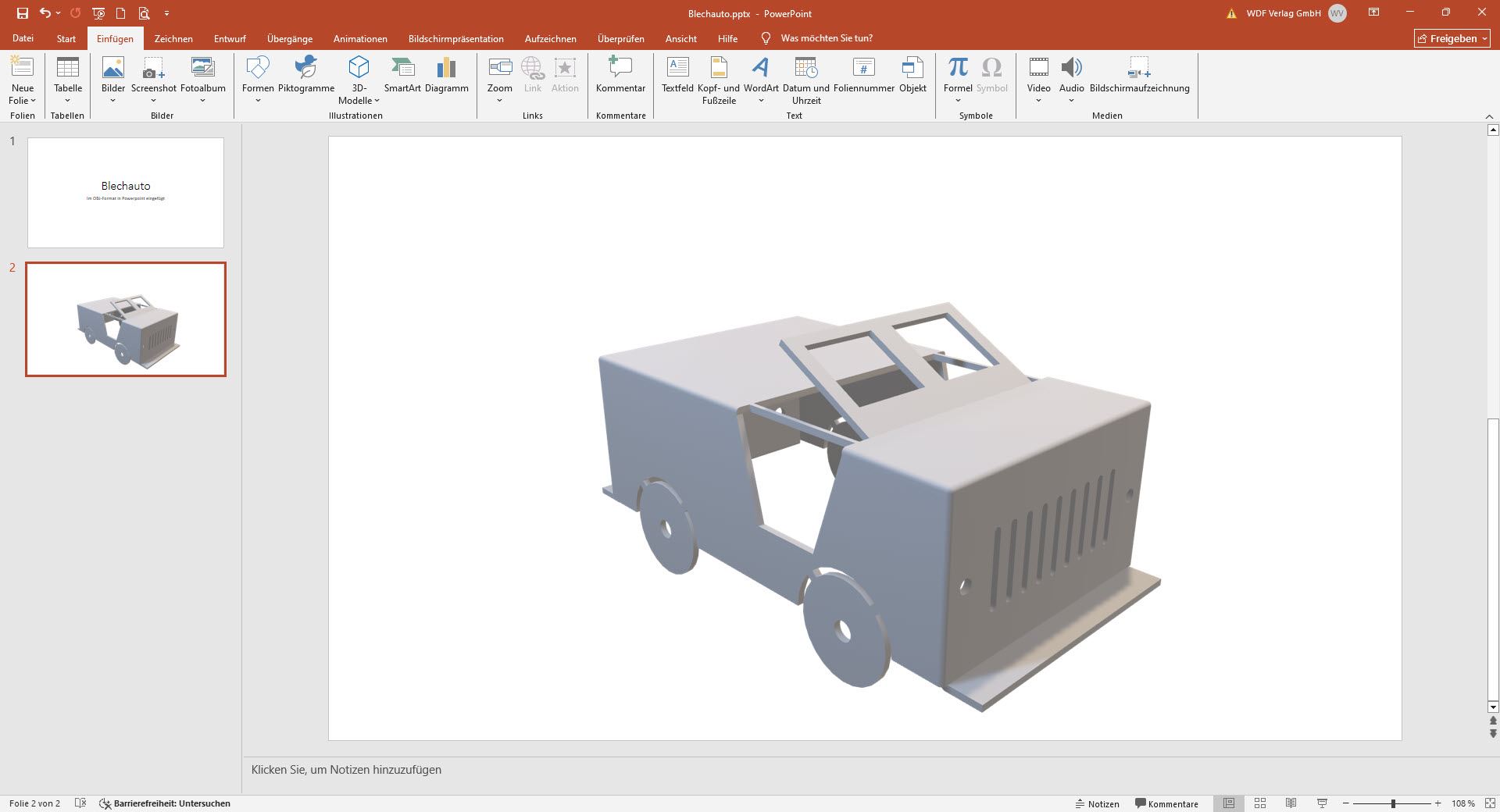Toggle the Kommentare pane in status bar
Viewport: 1500px width, 812px height.
pos(1166,803)
